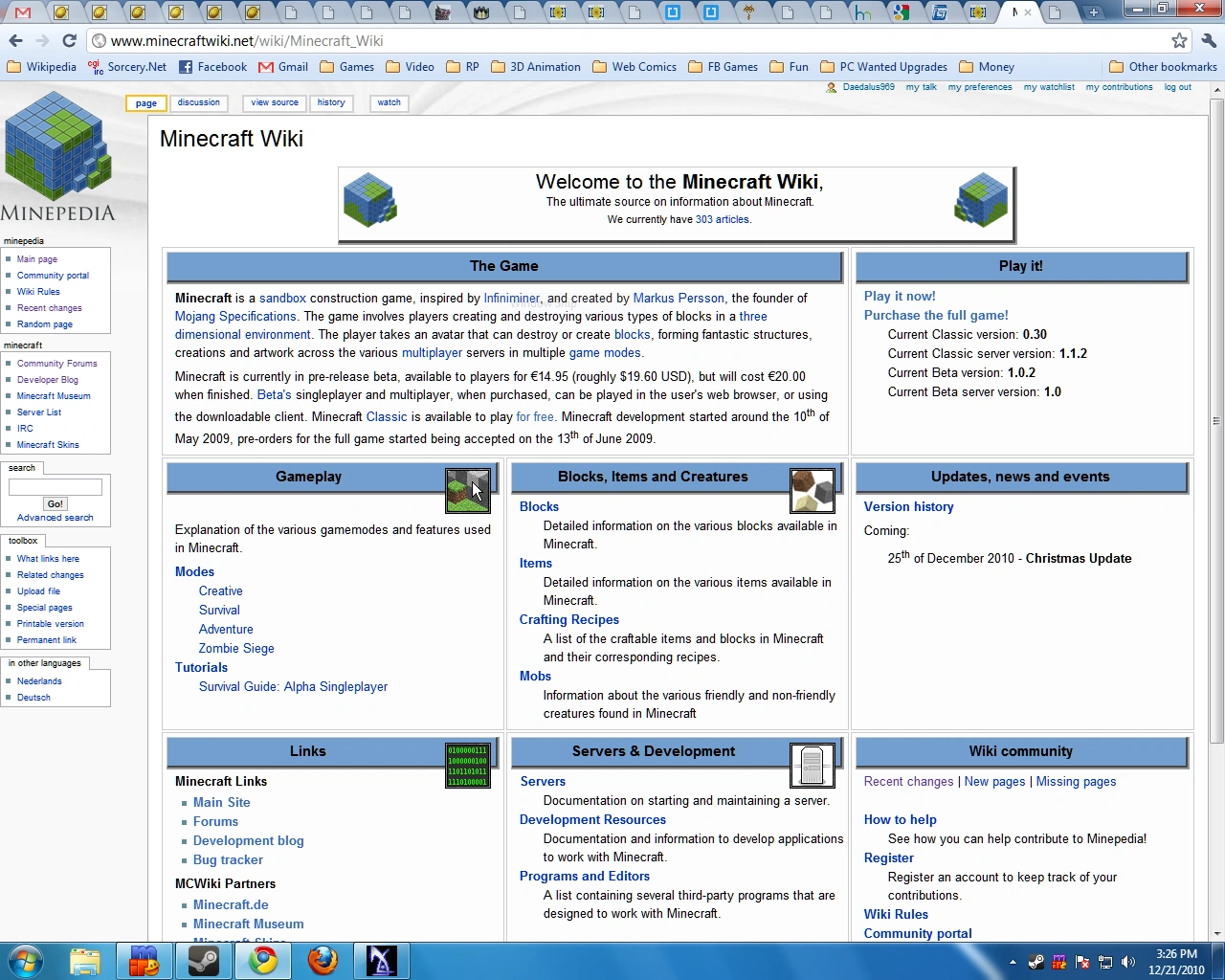Open the Gmail bookmark
Image resolution: width=1225 pixels, height=980 pixels.
click(x=283, y=67)
